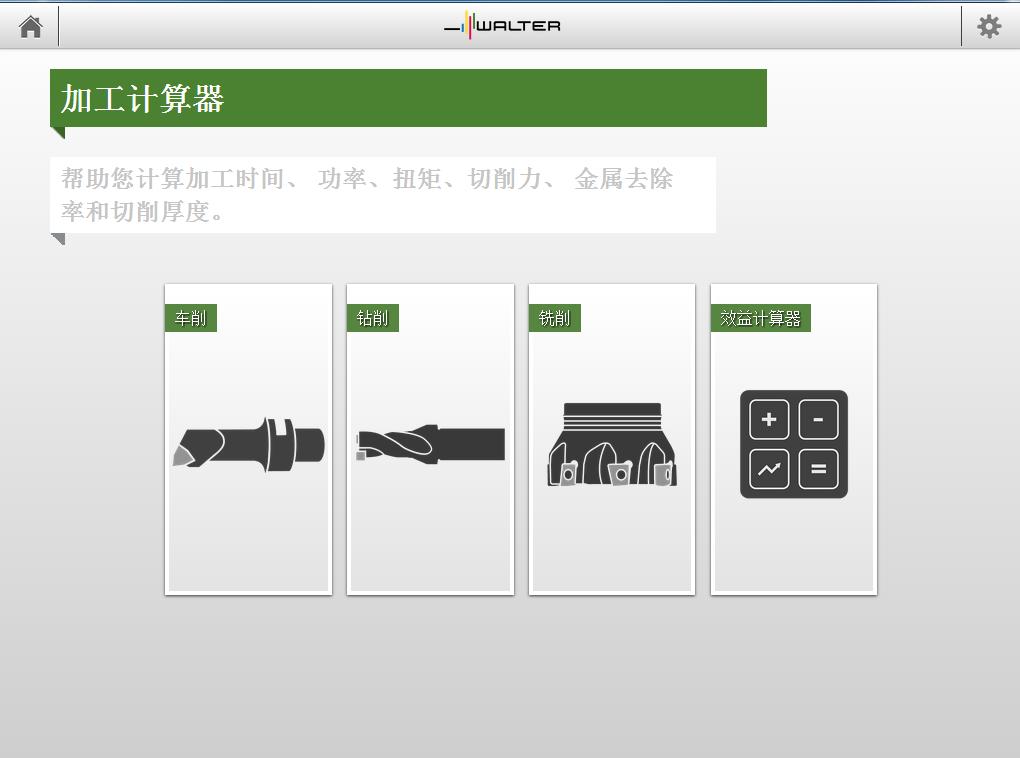Click the home icon in the header
The image size is (1020, 758).
(x=29, y=25)
